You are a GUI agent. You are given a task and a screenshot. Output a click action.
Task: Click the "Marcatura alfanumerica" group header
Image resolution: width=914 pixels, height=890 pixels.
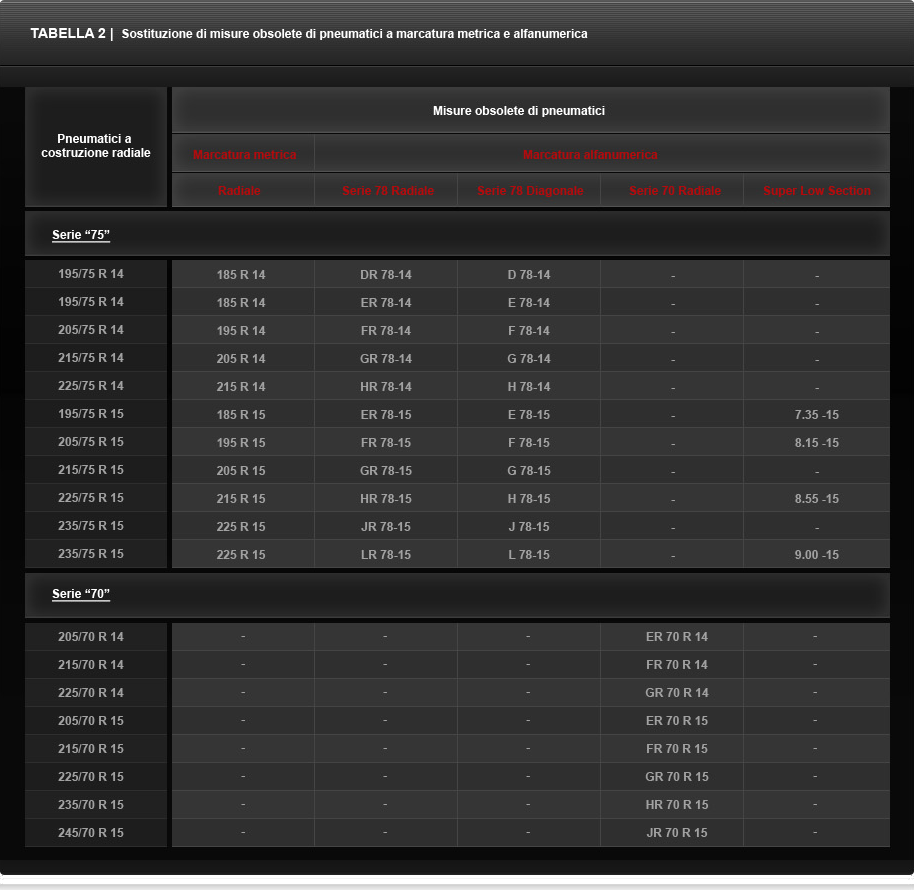pos(590,155)
